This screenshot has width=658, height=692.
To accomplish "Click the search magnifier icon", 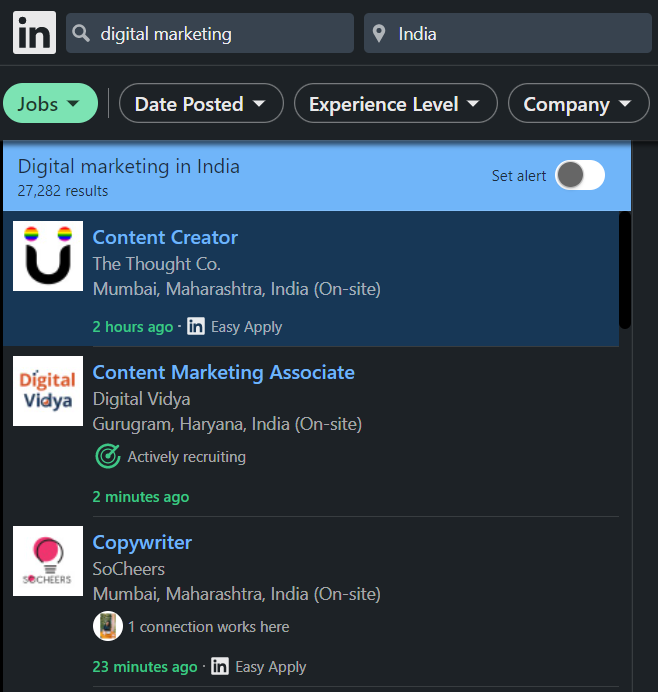I will 81,34.
